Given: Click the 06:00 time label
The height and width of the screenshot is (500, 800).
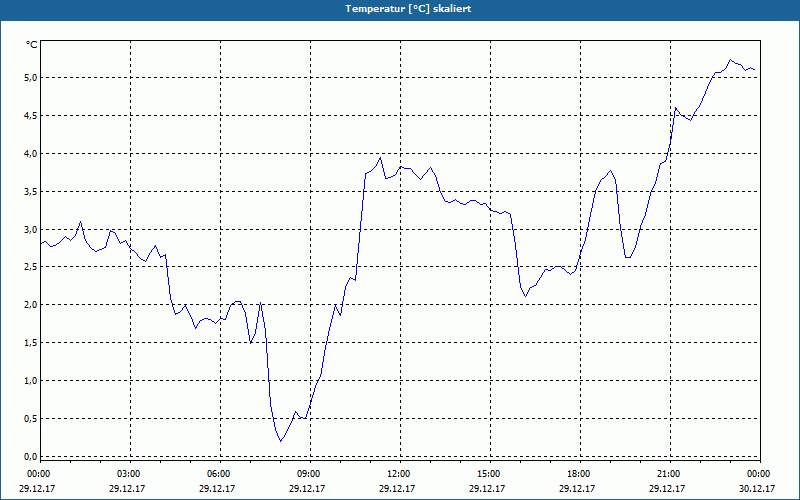Looking at the screenshot, I should [218, 474].
